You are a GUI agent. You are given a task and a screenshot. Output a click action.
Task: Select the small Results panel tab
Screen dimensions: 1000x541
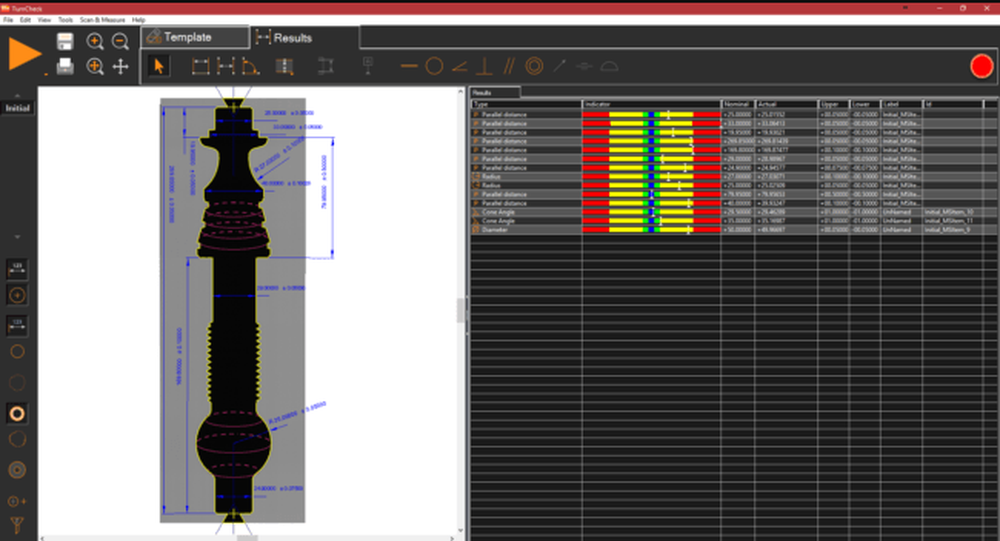494,93
